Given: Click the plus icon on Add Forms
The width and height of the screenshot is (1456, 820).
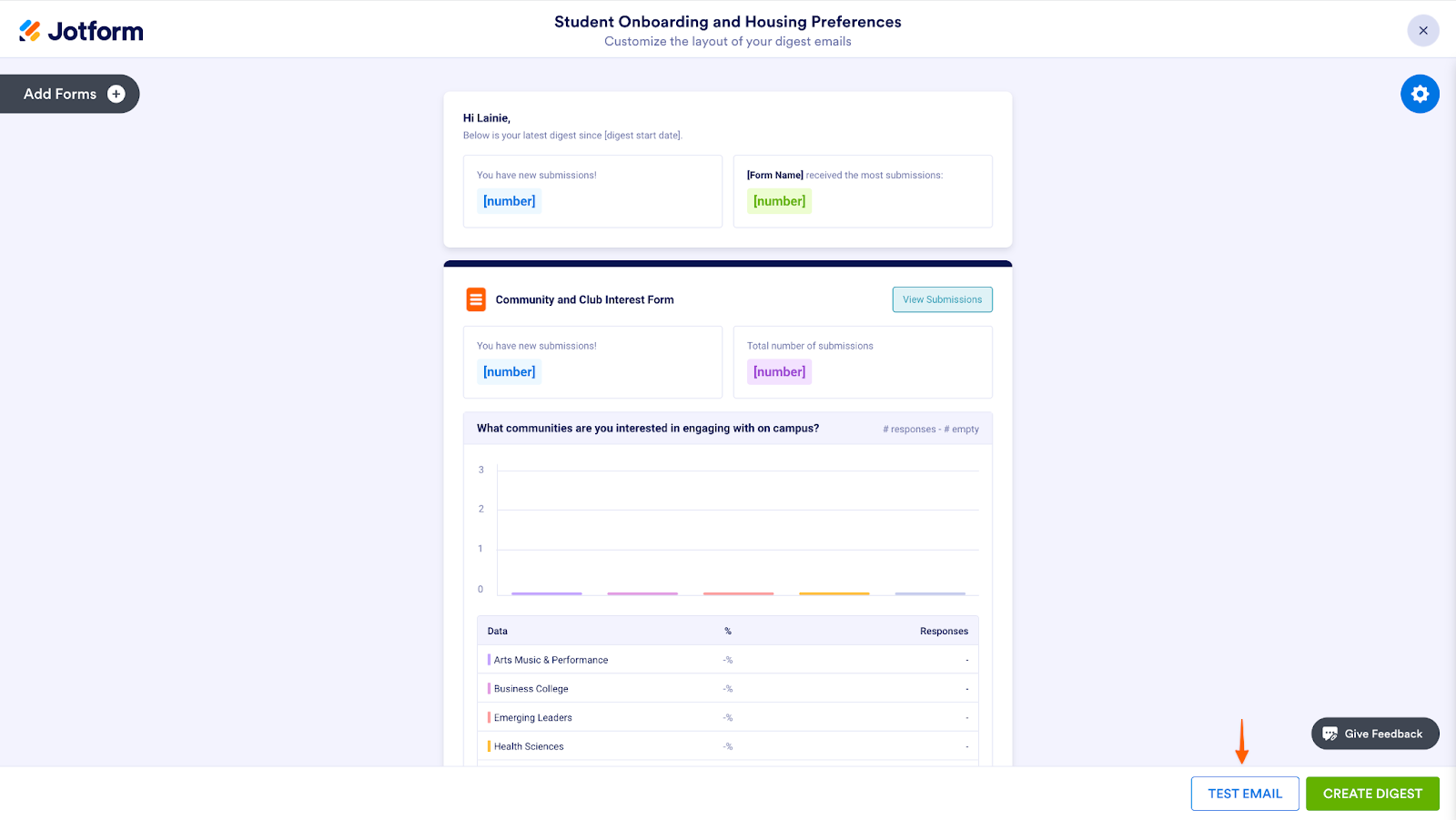Looking at the screenshot, I should coord(116,94).
